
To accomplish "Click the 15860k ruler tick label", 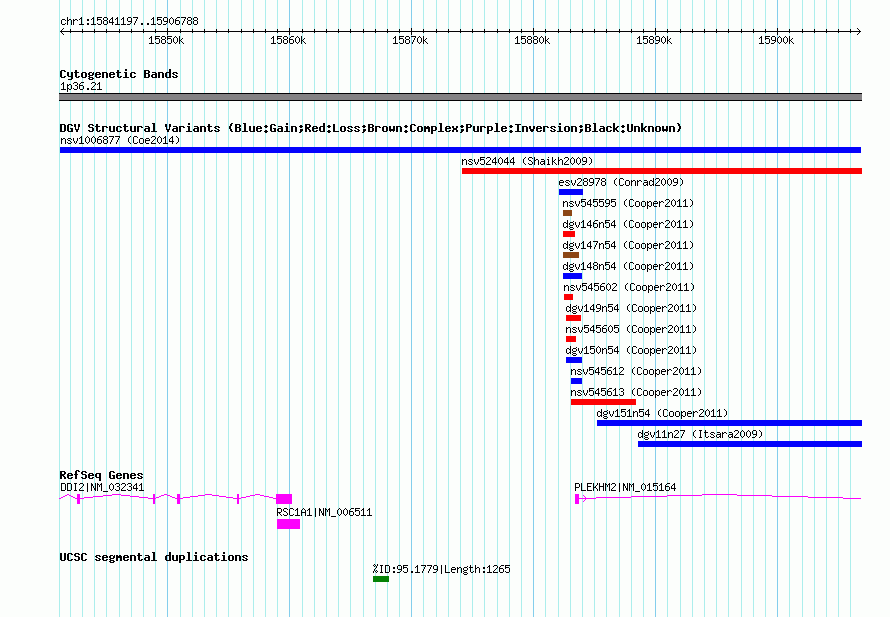I will pyautogui.click(x=288, y=40).
